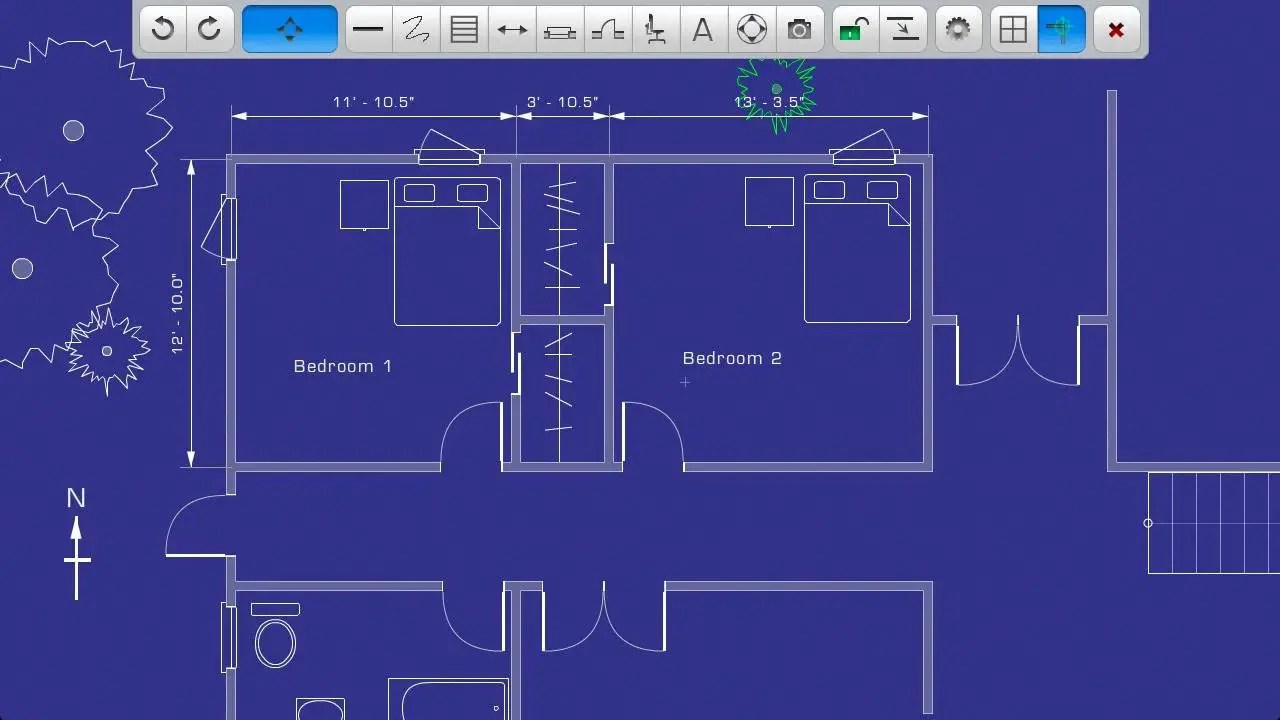The image size is (1280, 720).
Task: Select the dimension measurement tool
Action: pyautogui.click(x=512, y=29)
